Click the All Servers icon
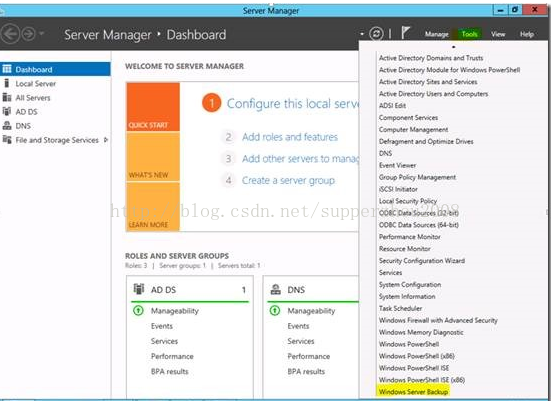The height and width of the screenshot is (401, 551). pyautogui.click(x=7, y=97)
